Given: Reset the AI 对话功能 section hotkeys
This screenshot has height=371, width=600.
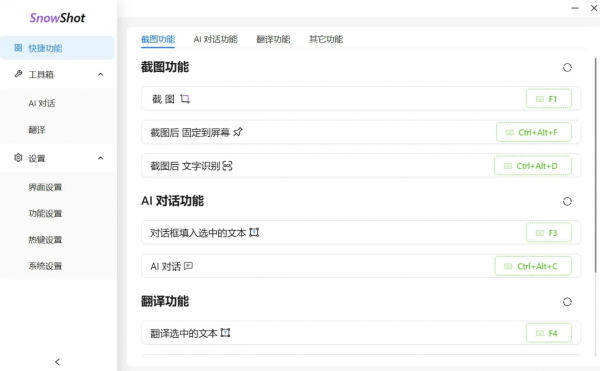Looking at the screenshot, I should (x=567, y=202).
